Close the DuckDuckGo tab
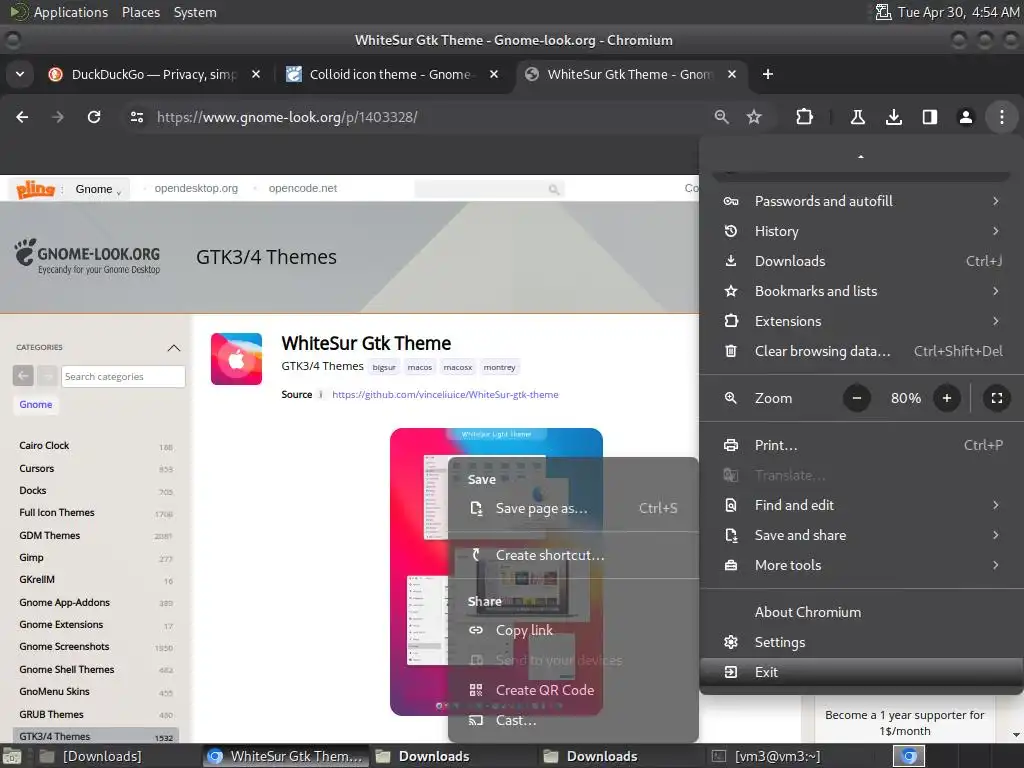Image resolution: width=1024 pixels, height=768 pixels. 256,74
